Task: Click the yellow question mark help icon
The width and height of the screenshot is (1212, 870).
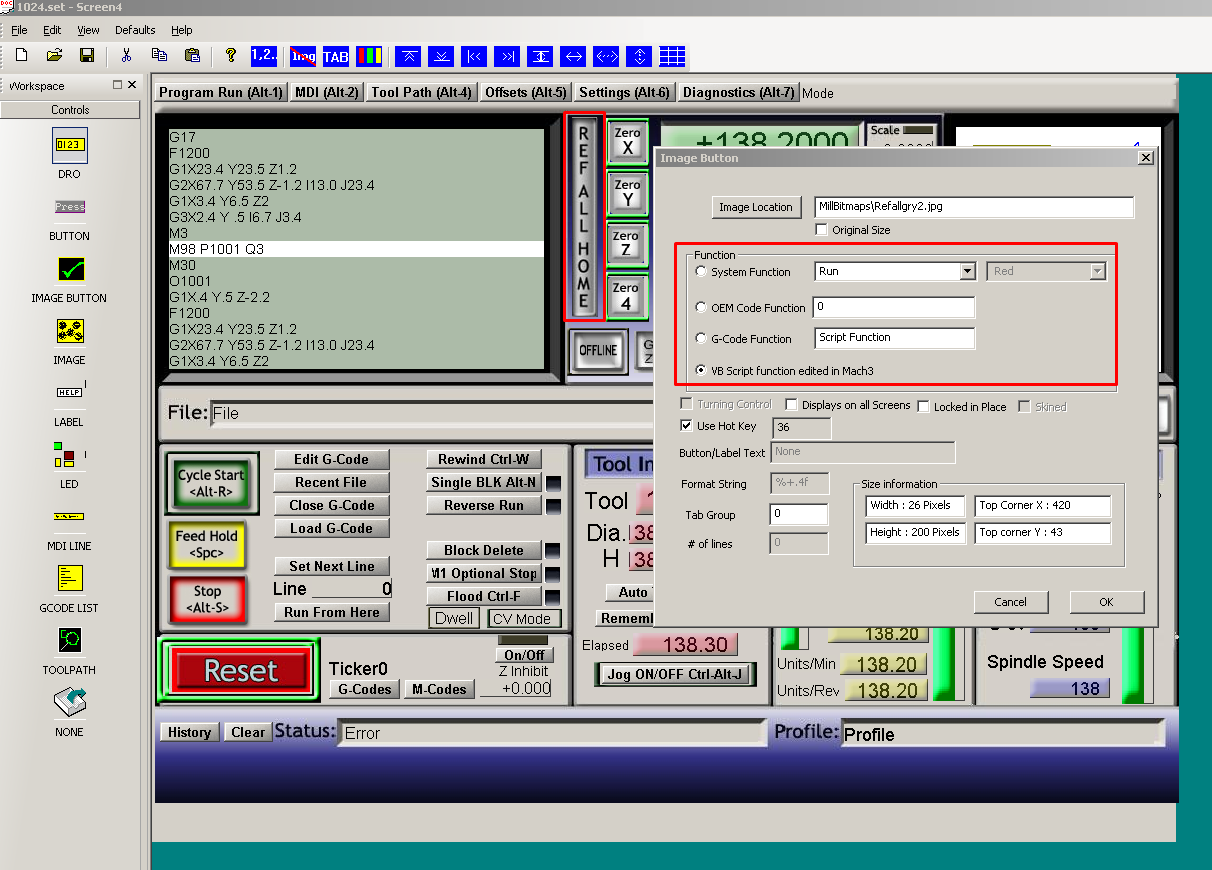Action: [231, 55]
